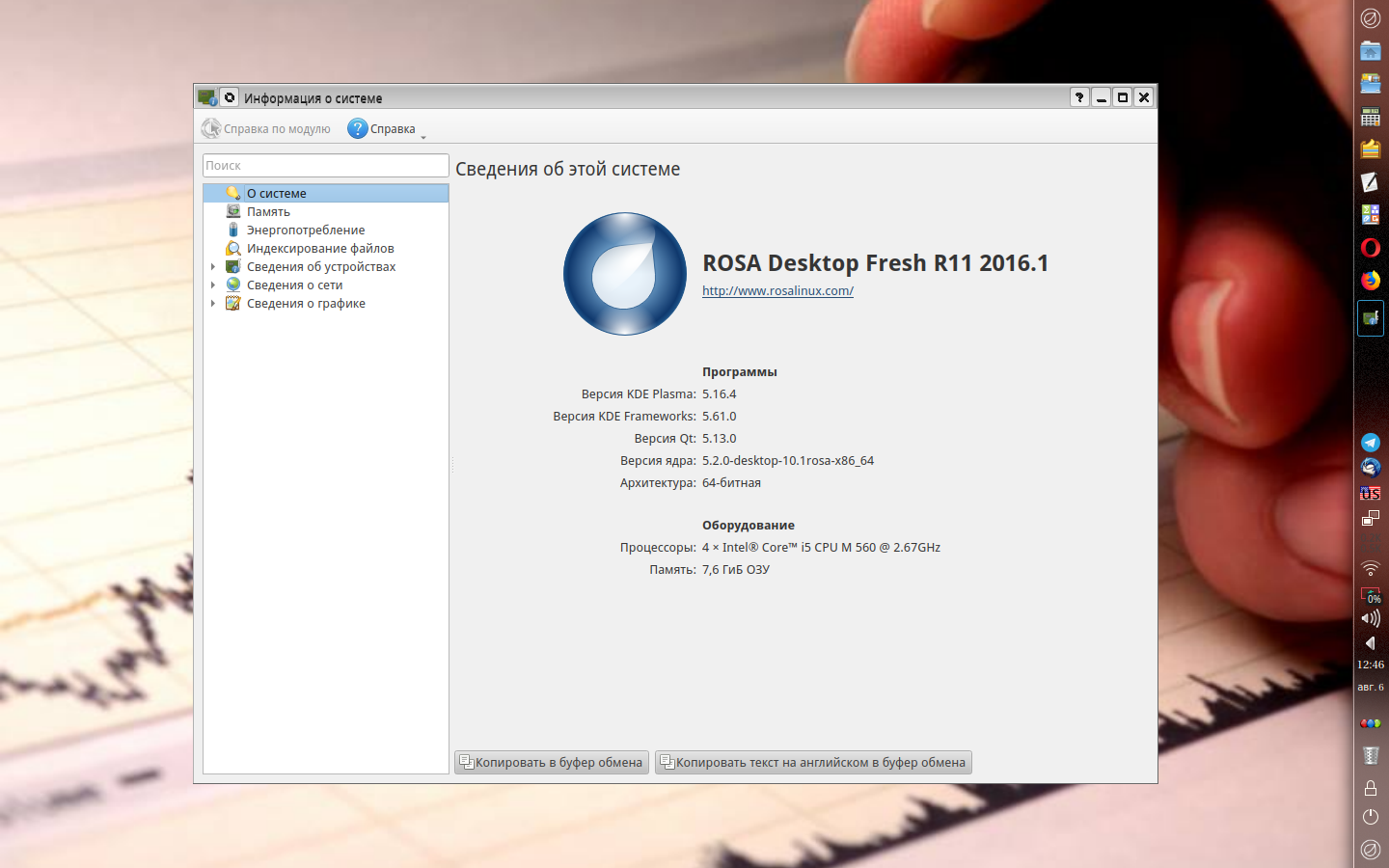Expand the Сведения о сети tree node
This screenshot has width=1389, height=868.
pos(213,285)
